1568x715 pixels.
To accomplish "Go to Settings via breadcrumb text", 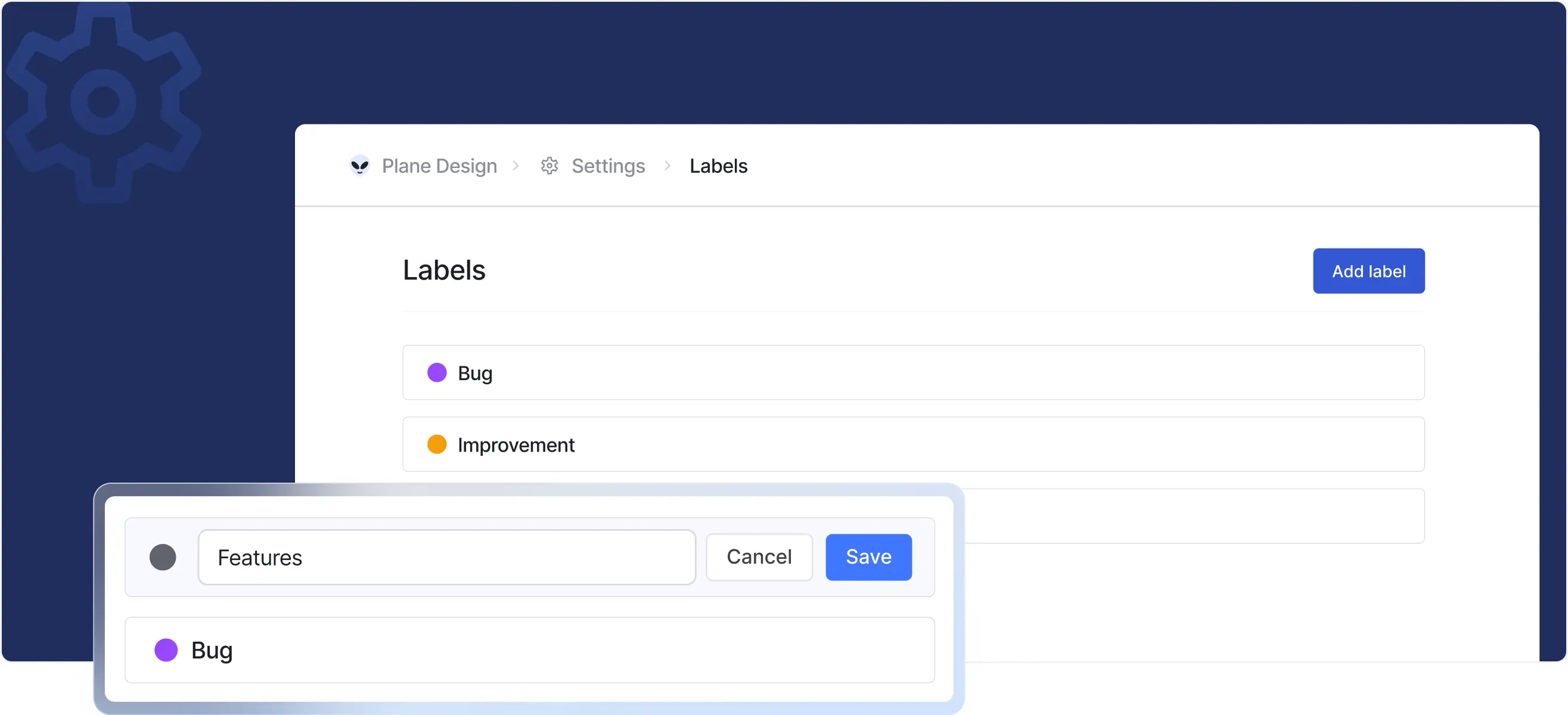I will coord(607,166).
